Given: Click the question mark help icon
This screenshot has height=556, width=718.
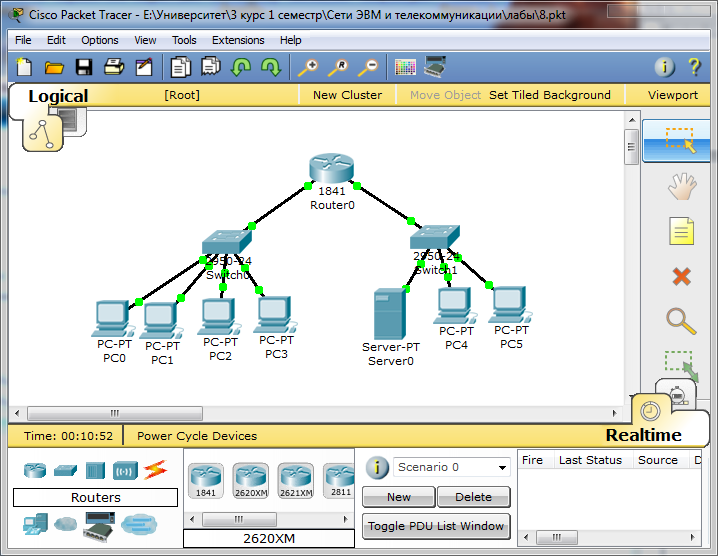Looking at the screenshot, I should click(x=695, y=67).
